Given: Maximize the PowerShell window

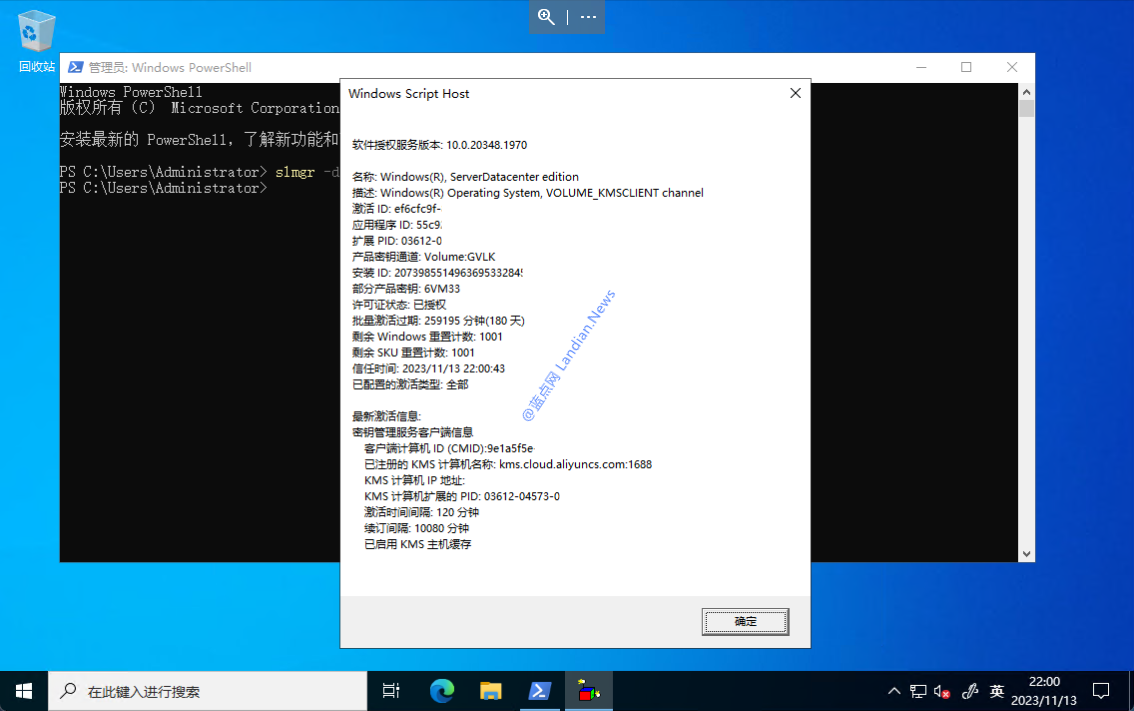Looking at the screenshot, I should (966, 67).
